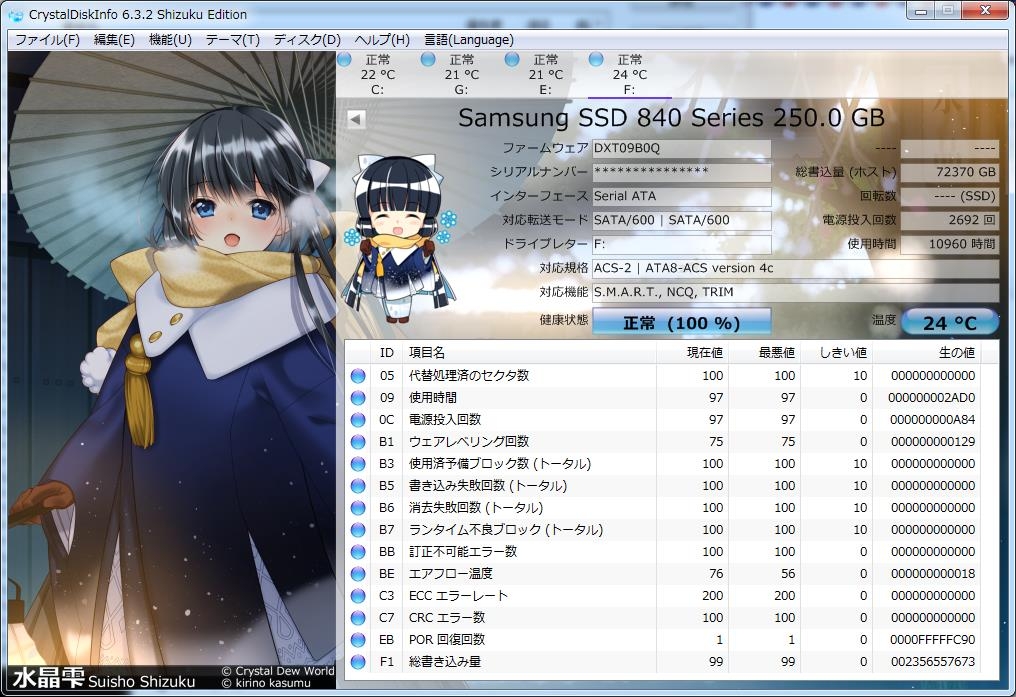Click the S.M.A.R.T., NCQ, TRIM features field
Screen dimensions: 1016x697
(795, 292)
